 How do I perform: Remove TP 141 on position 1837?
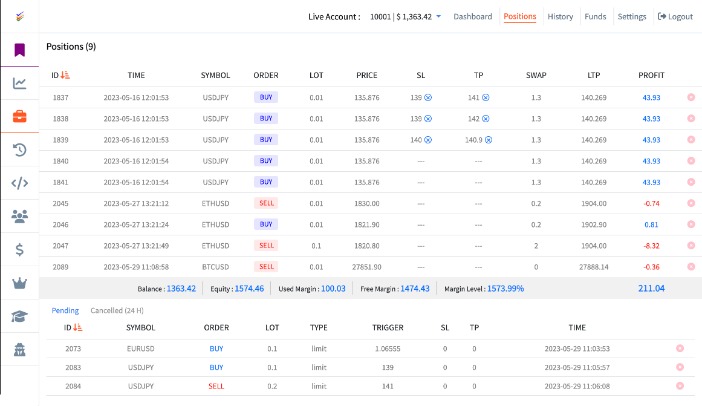tap(485, 98)
